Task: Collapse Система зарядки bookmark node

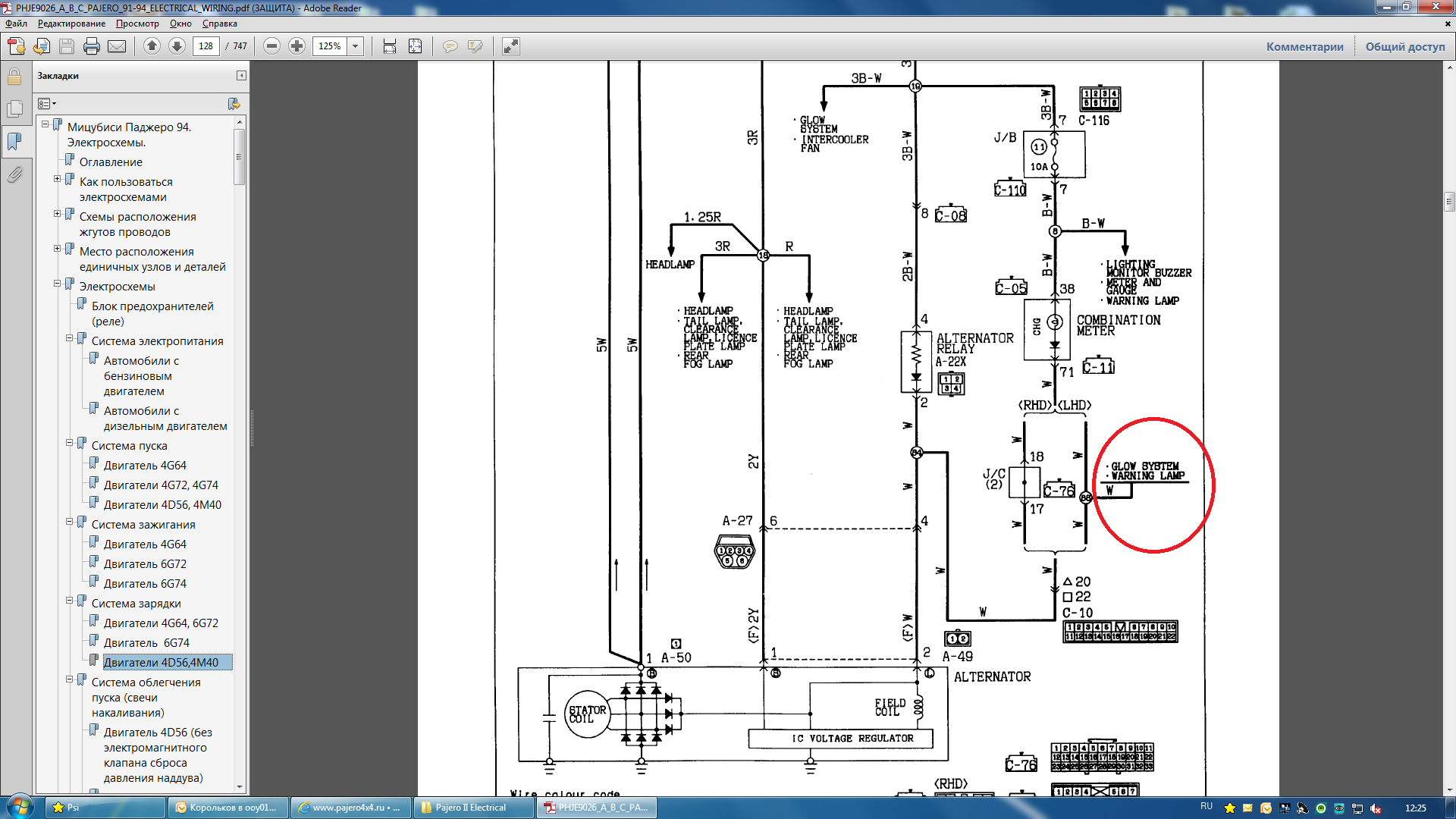Action: tap(69, 601)
